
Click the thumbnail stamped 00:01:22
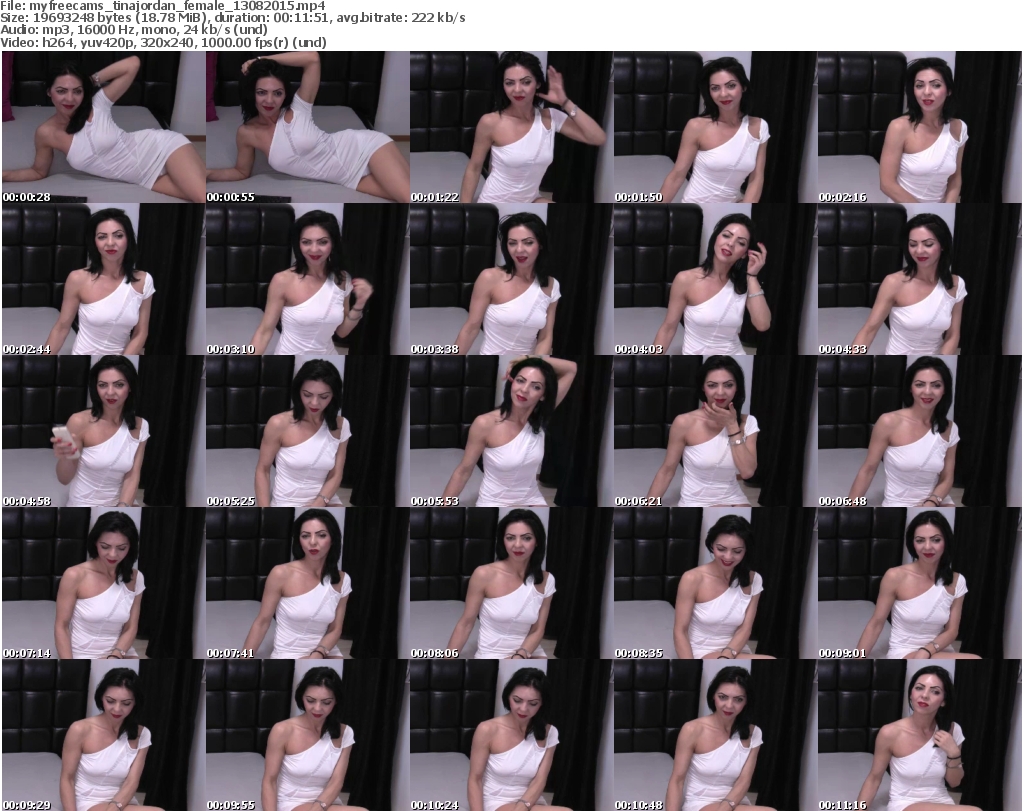point(511,127)
